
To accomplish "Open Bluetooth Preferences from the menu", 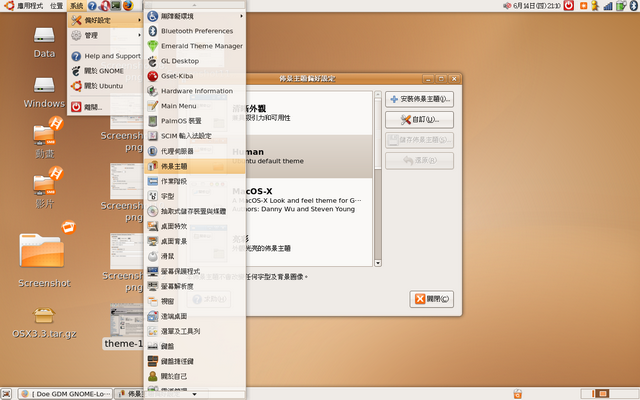I will [195, 31].
